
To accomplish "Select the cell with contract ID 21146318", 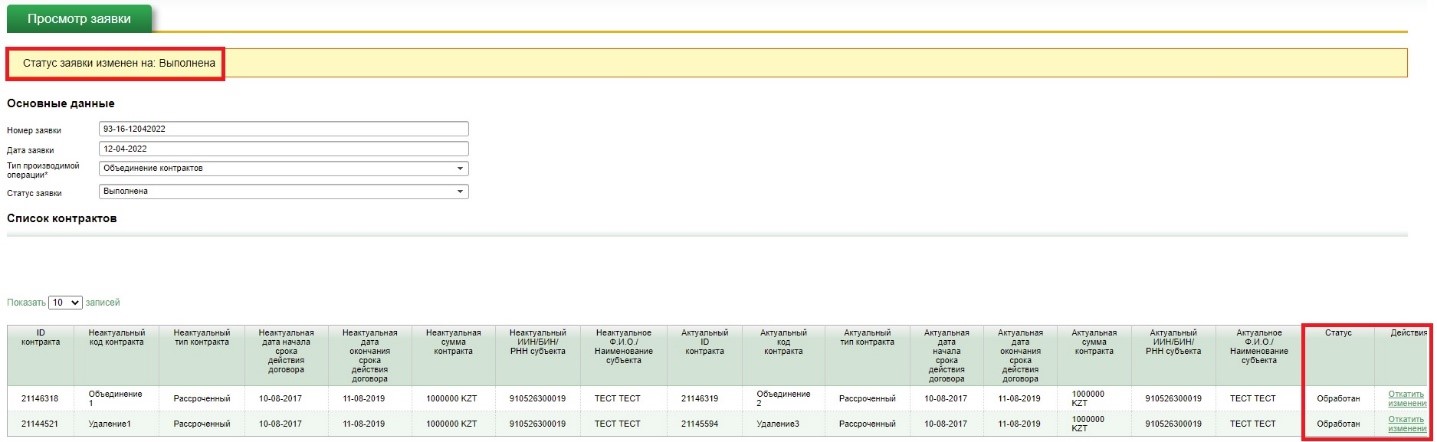I will [x=42, y=397].
